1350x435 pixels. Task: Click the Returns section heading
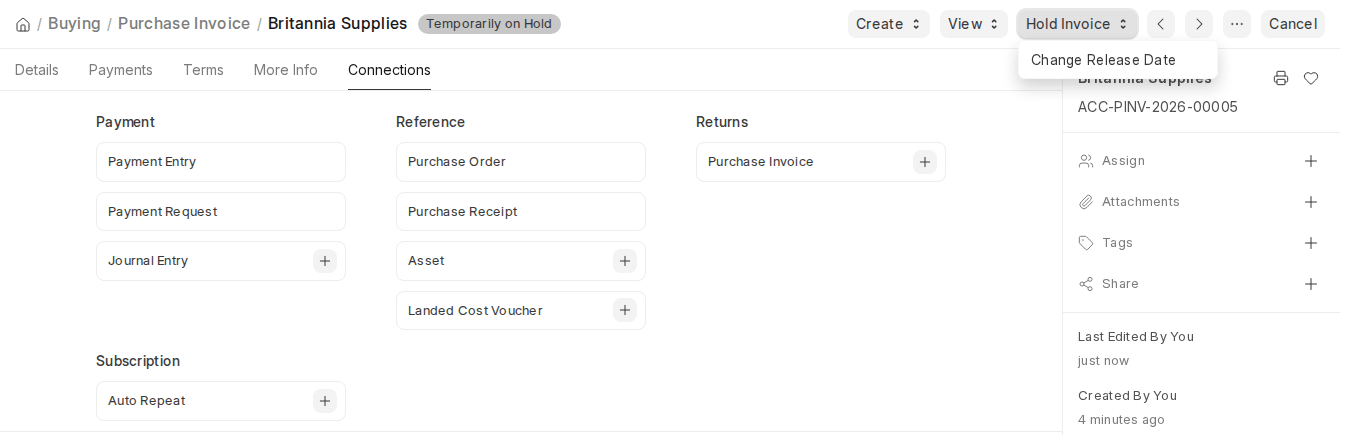pyautogui.click(x=722, y=122)
